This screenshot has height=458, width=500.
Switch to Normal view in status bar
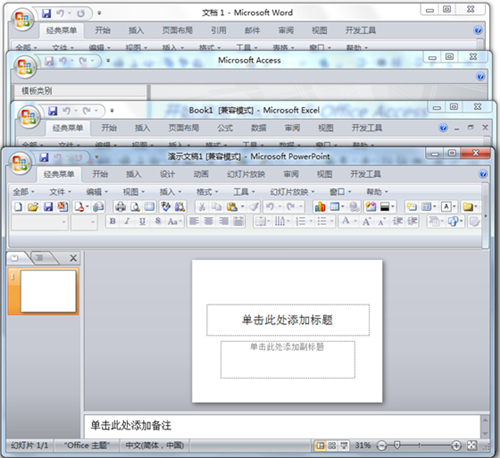[320, 445]
